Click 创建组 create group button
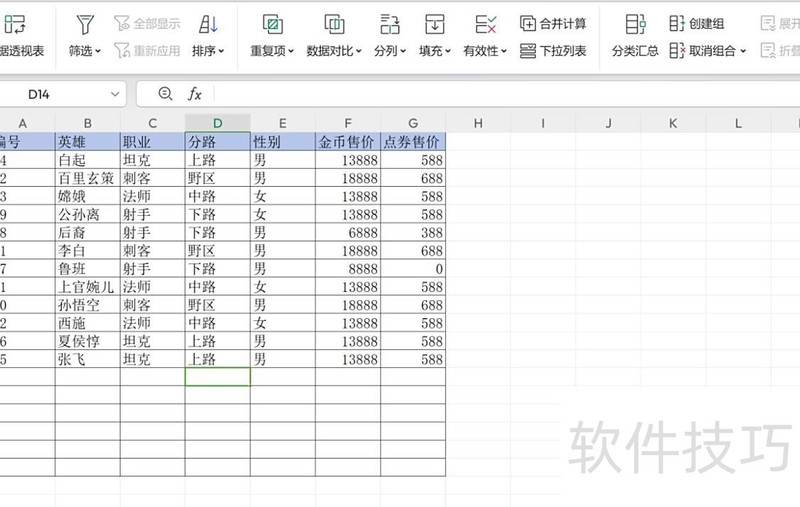 [x=697, y=23]
